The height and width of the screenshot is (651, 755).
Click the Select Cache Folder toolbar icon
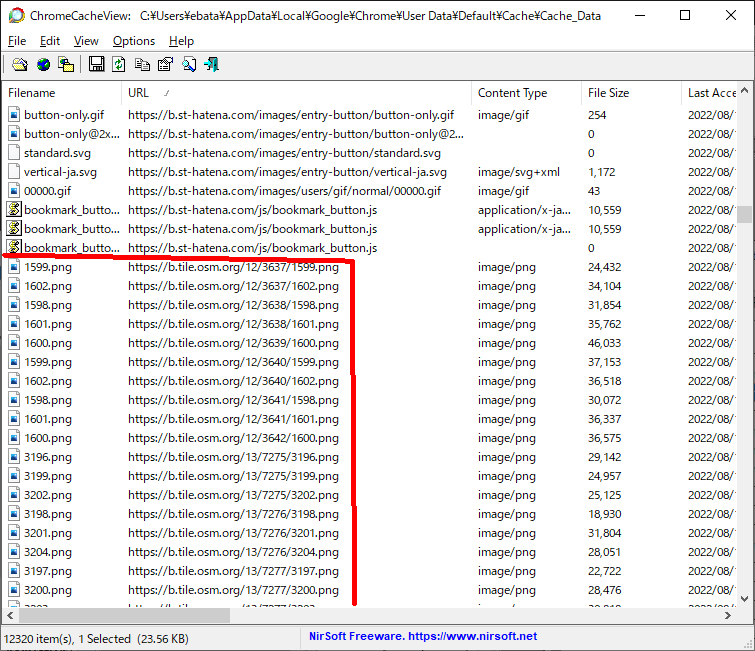click(19, 65)
